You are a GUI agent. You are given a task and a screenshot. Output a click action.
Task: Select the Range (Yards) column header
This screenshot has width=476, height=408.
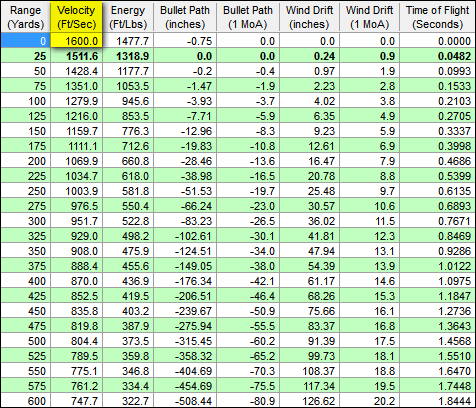point(26,17)
